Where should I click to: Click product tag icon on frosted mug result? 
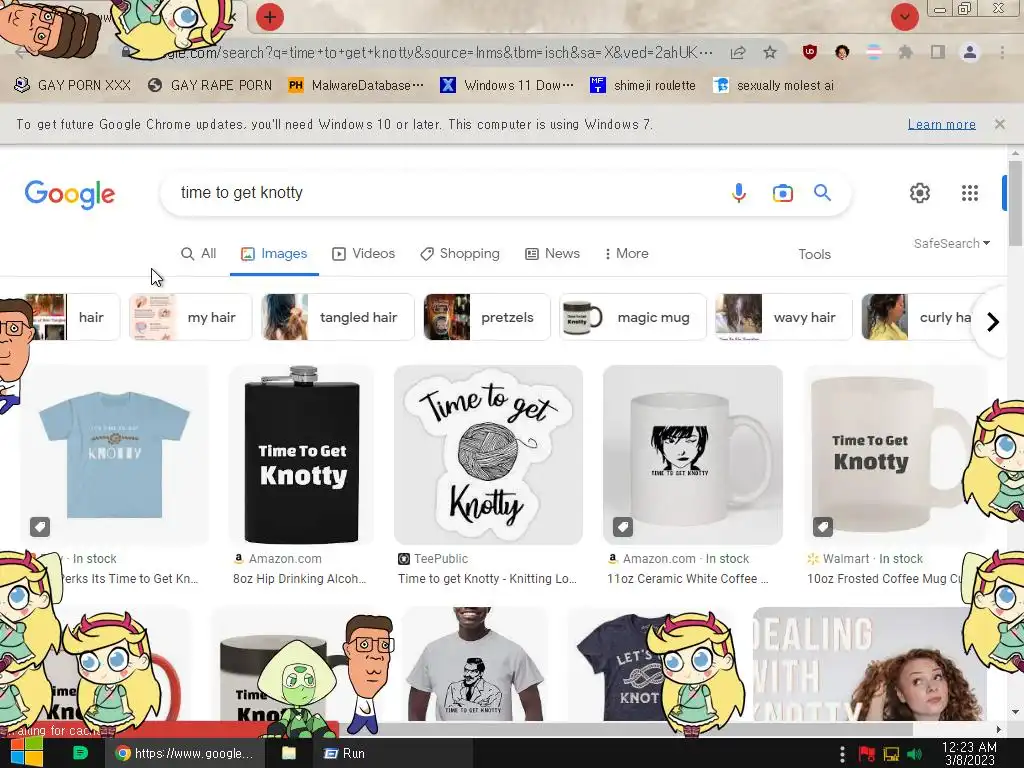coord(822,526)
